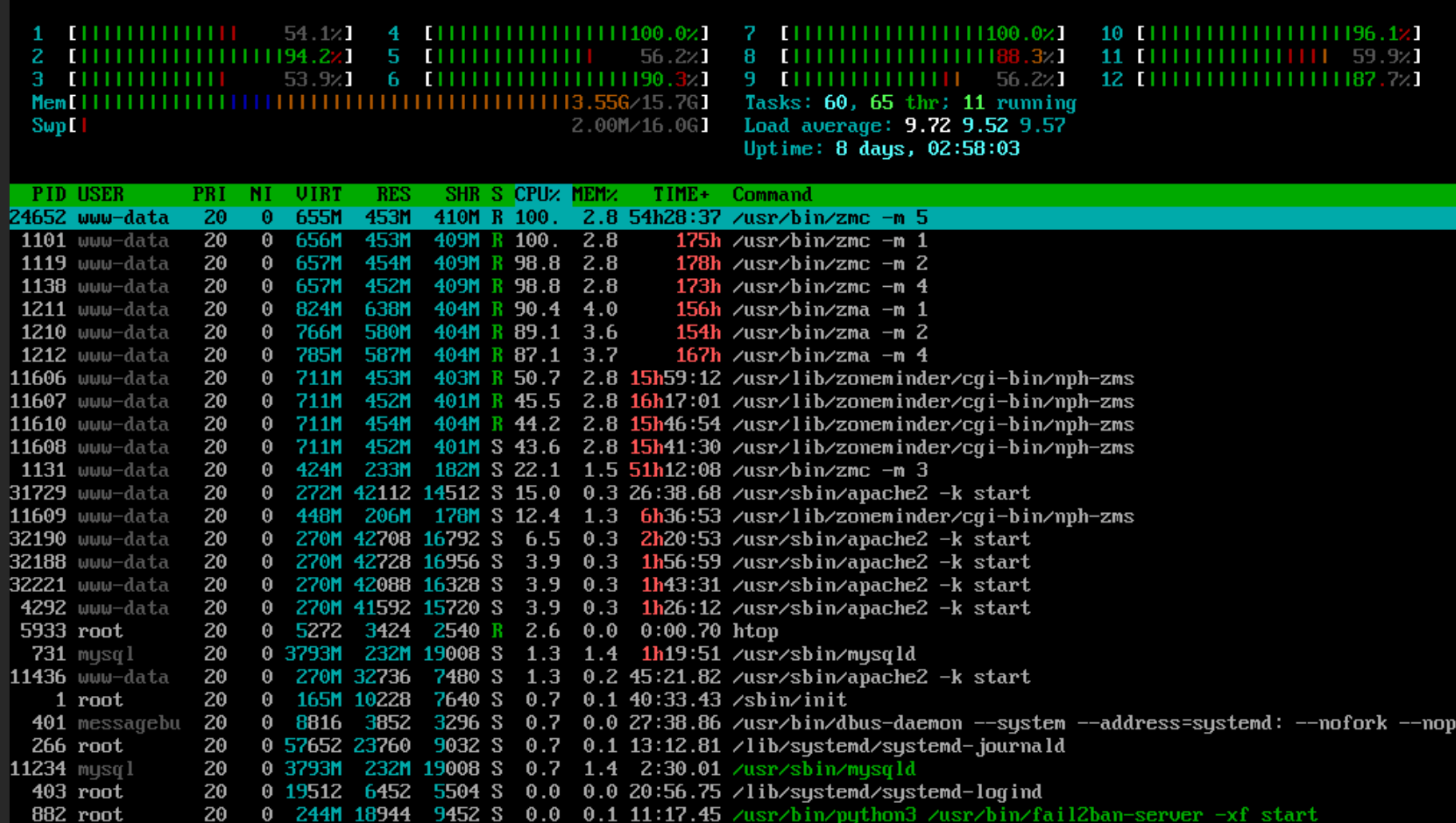1456x823 pixels.
Task: Click the Command column header
Action: 772,194
